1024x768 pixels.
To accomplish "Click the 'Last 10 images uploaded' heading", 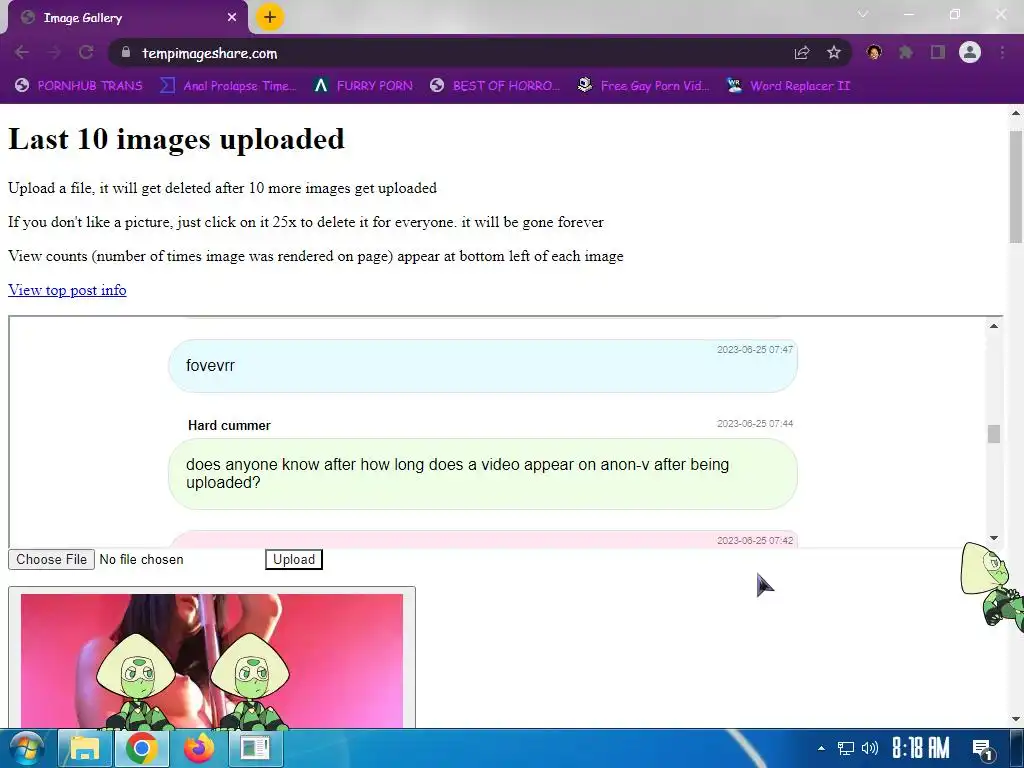I will [176, 139].
